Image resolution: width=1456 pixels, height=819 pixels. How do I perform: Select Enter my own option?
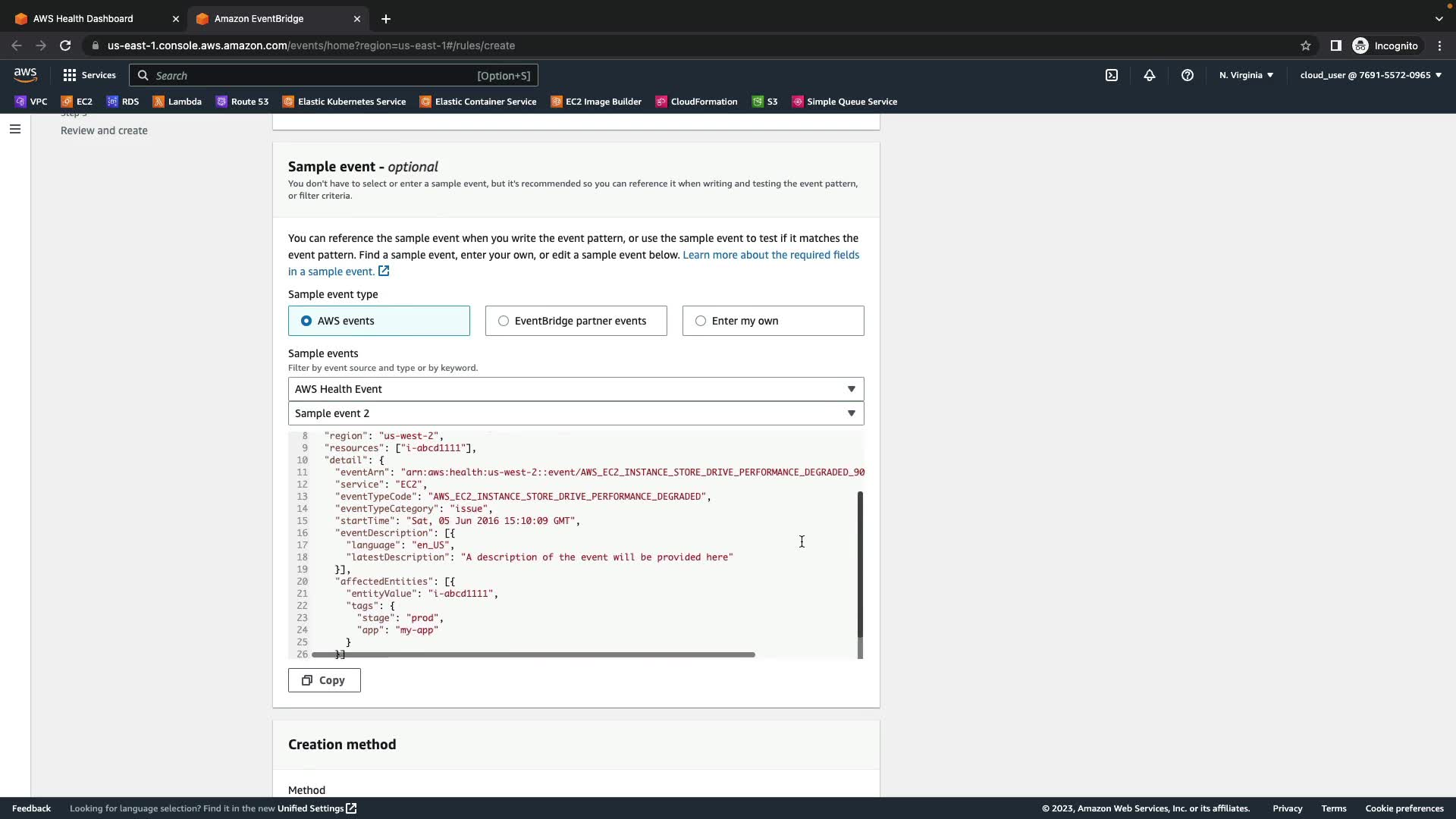tap(701, 321)
